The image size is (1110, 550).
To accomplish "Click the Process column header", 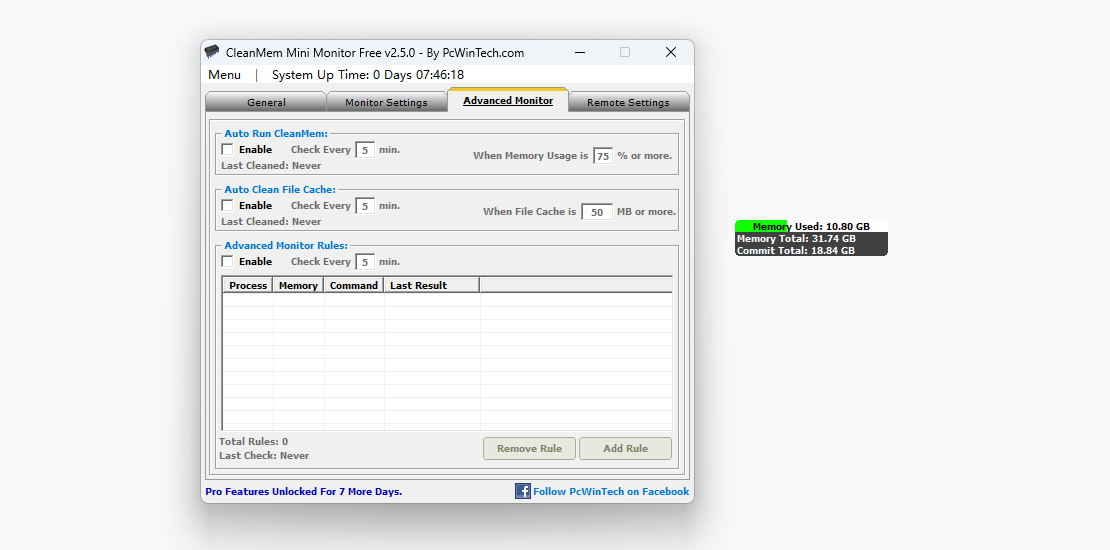I will [x=248, y=285].
